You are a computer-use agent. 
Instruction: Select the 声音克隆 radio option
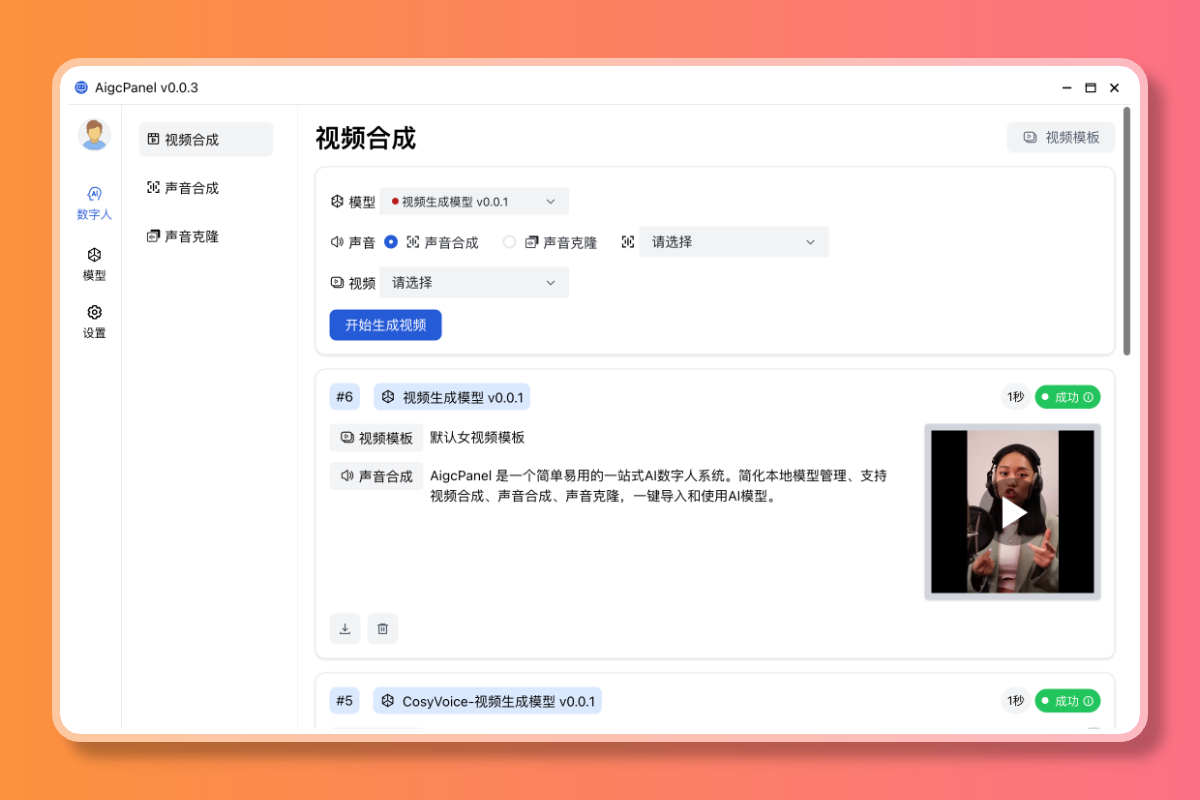coord(509,241)
